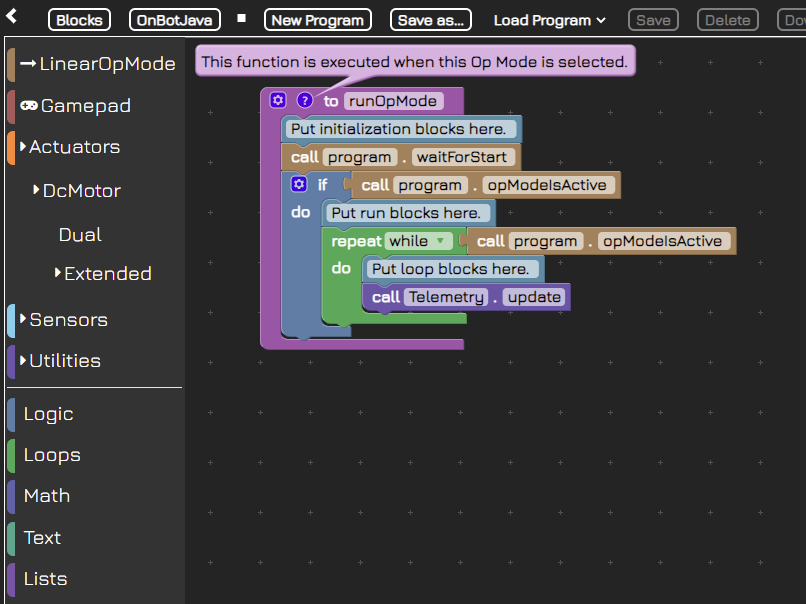
Task: Click the New Program button
Action: [x=317, y=19]
